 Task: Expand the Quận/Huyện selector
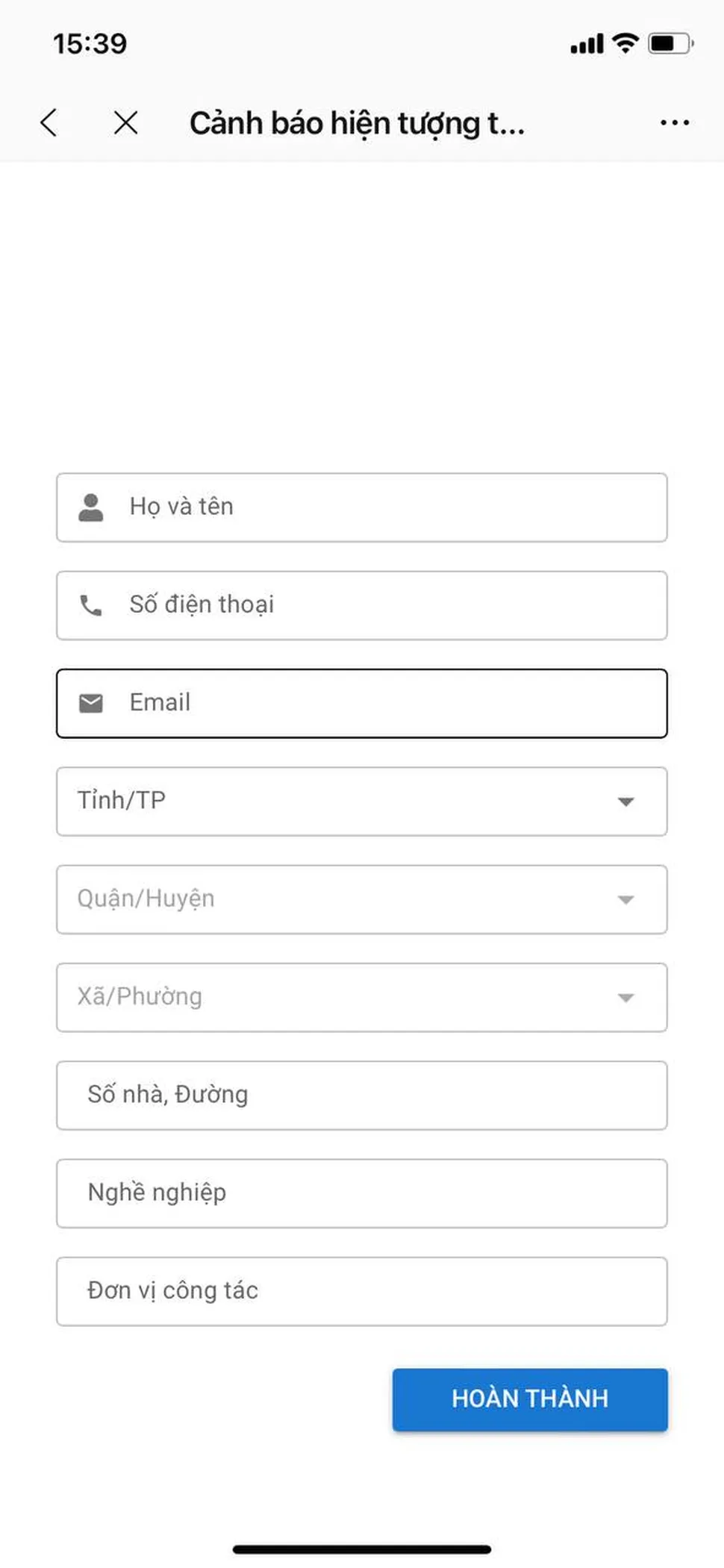pos(625,900)
